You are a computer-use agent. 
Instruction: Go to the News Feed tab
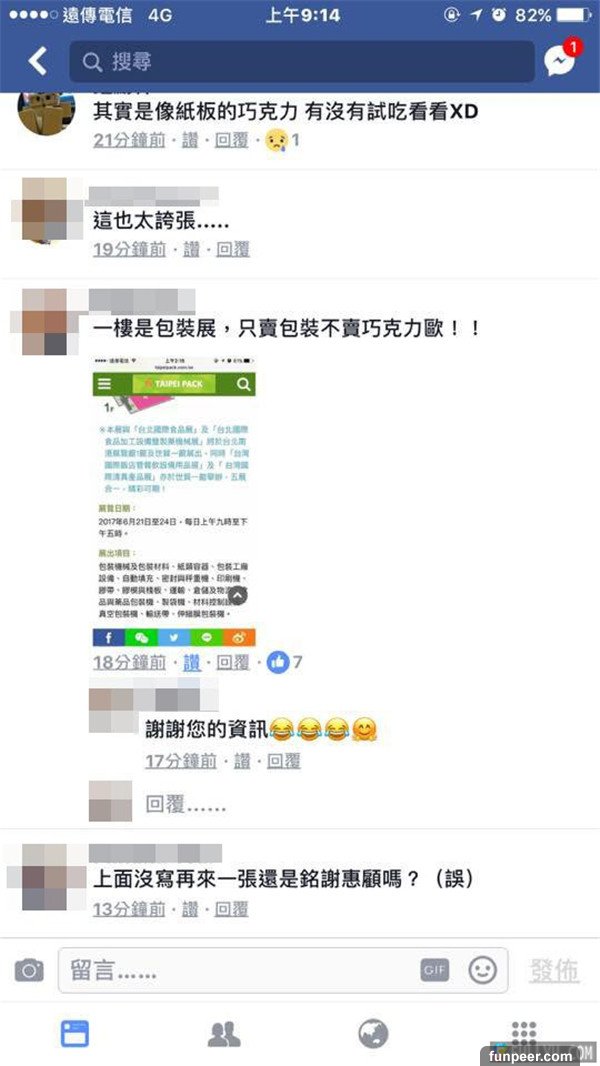[x=75, y=1033]
